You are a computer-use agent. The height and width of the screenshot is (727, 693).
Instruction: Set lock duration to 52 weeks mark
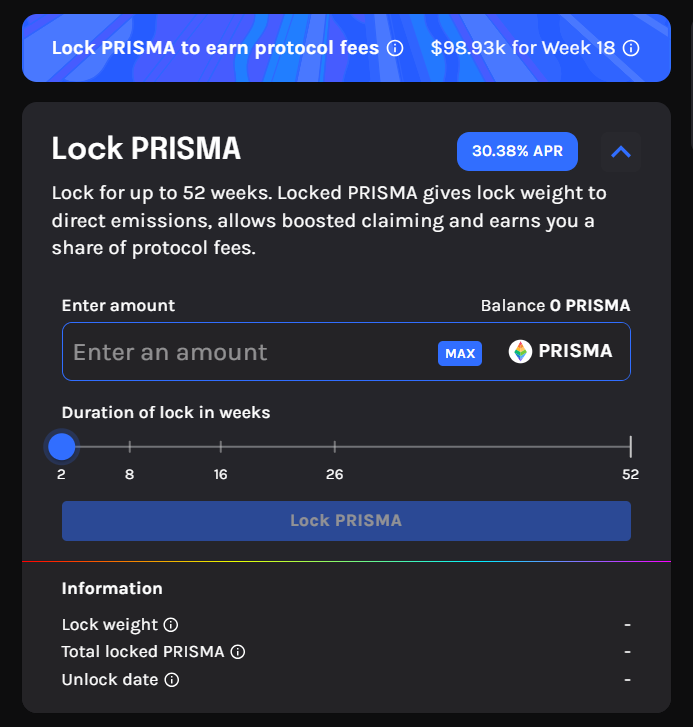[630, 447]
